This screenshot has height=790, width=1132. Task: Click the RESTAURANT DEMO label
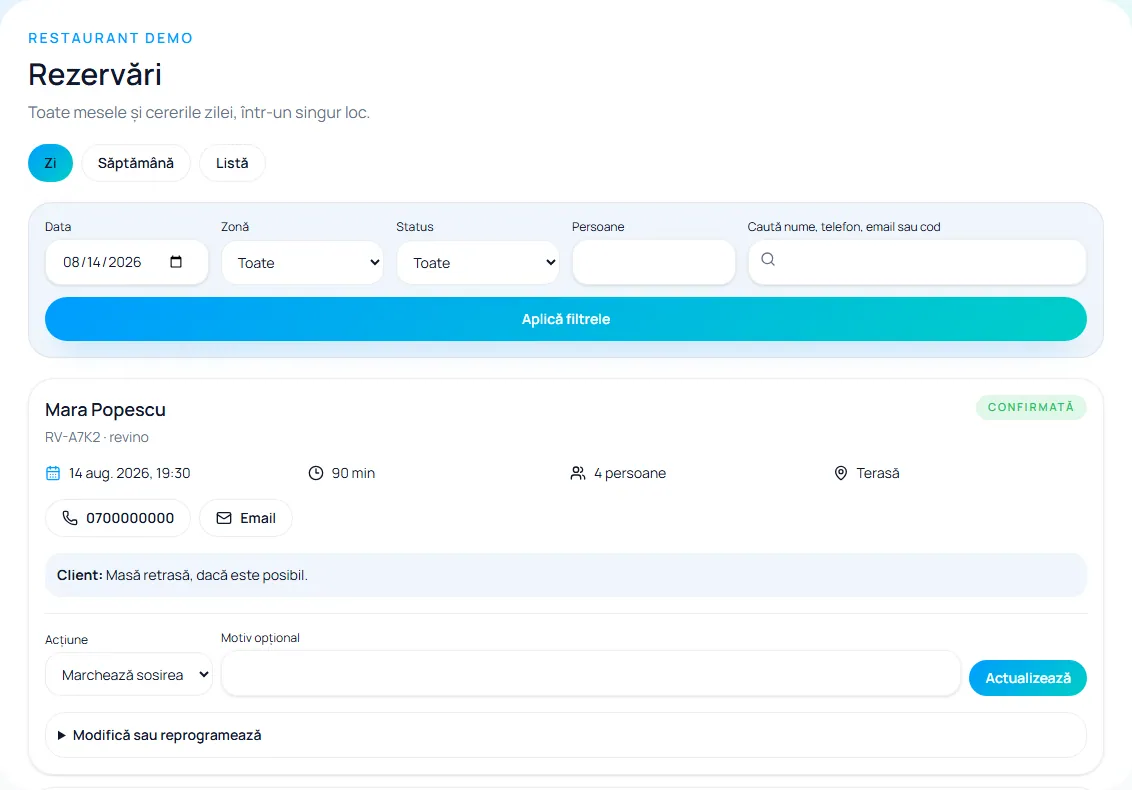(x=110, y=38)
